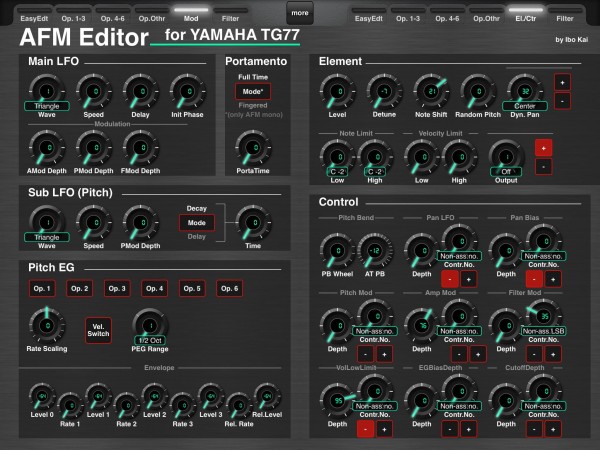The width and height of the screenshot is (600, 450).
Task: Click the plus under CutoffDepth Contr.No.
Action: click(x=553, y=429)
